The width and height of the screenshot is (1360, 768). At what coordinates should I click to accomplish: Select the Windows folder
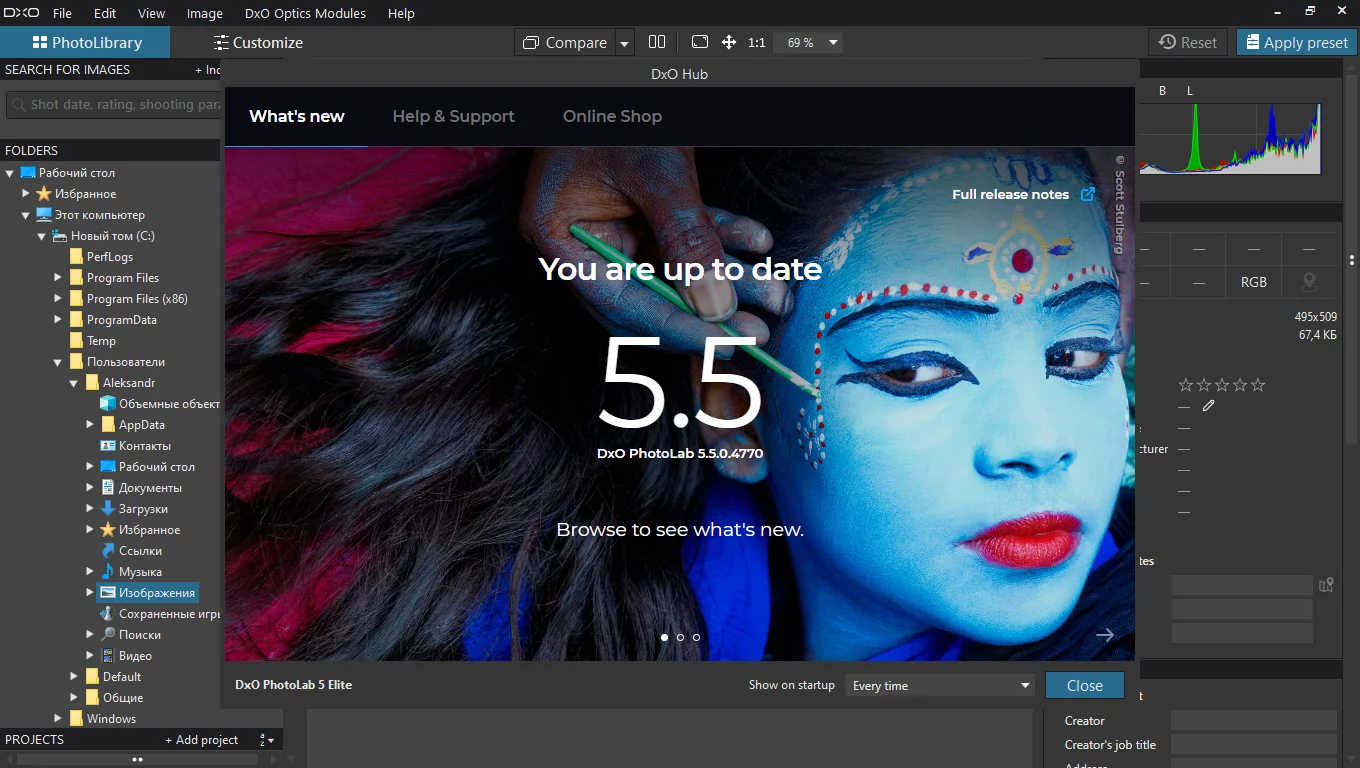pos(111,719)
